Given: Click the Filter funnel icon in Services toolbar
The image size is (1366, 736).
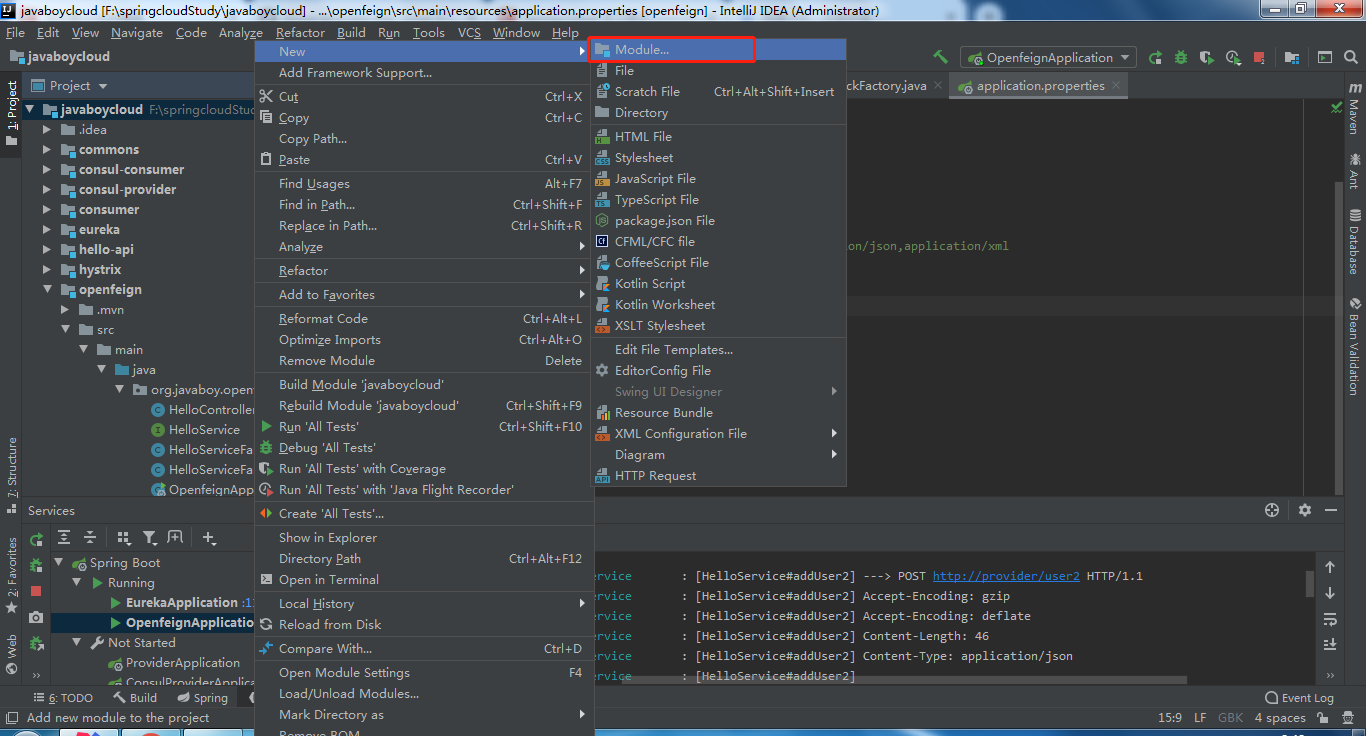Looking at the screenshot, I should point(149,538).
